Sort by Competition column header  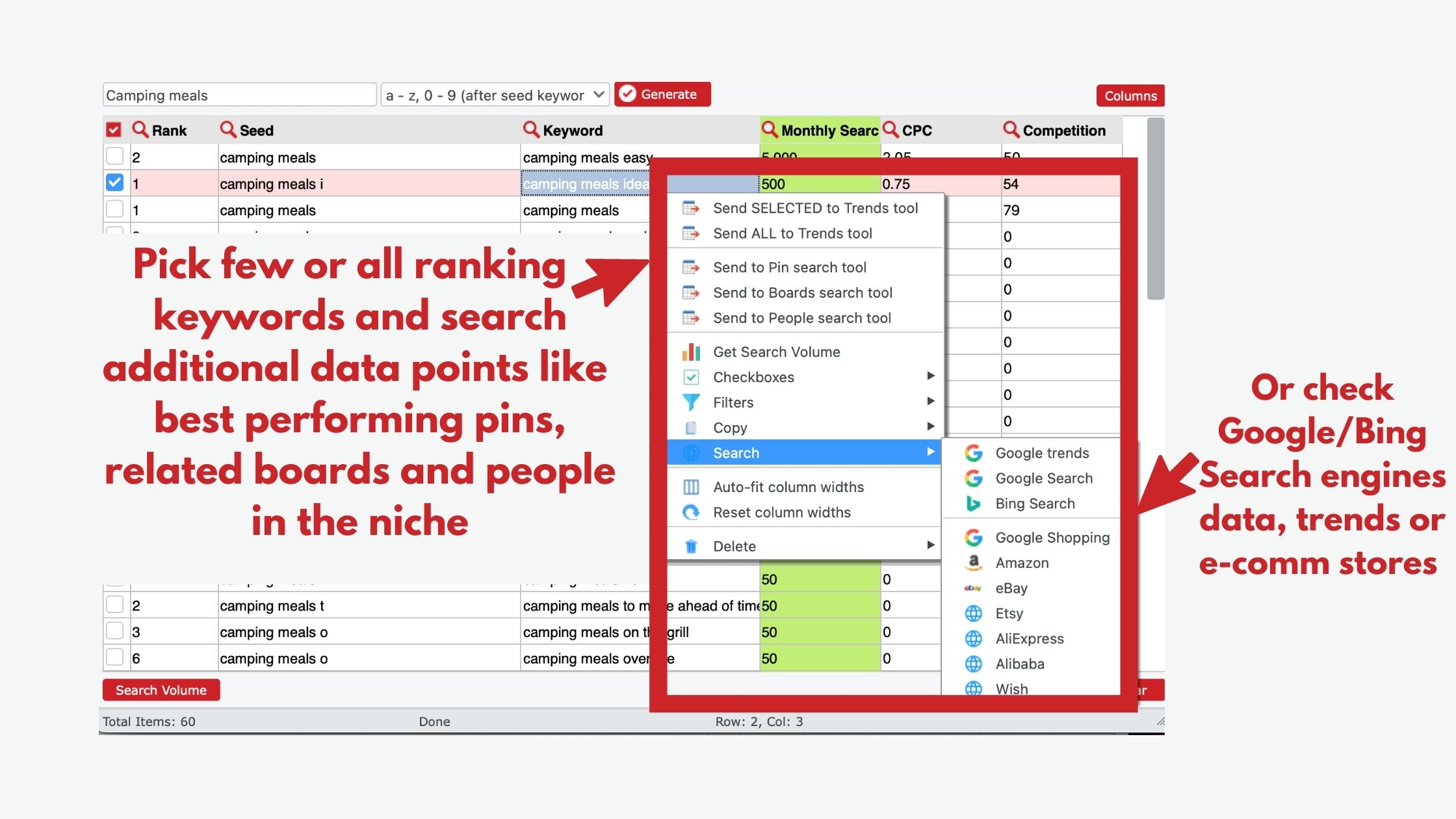(x=1062, y=130)
